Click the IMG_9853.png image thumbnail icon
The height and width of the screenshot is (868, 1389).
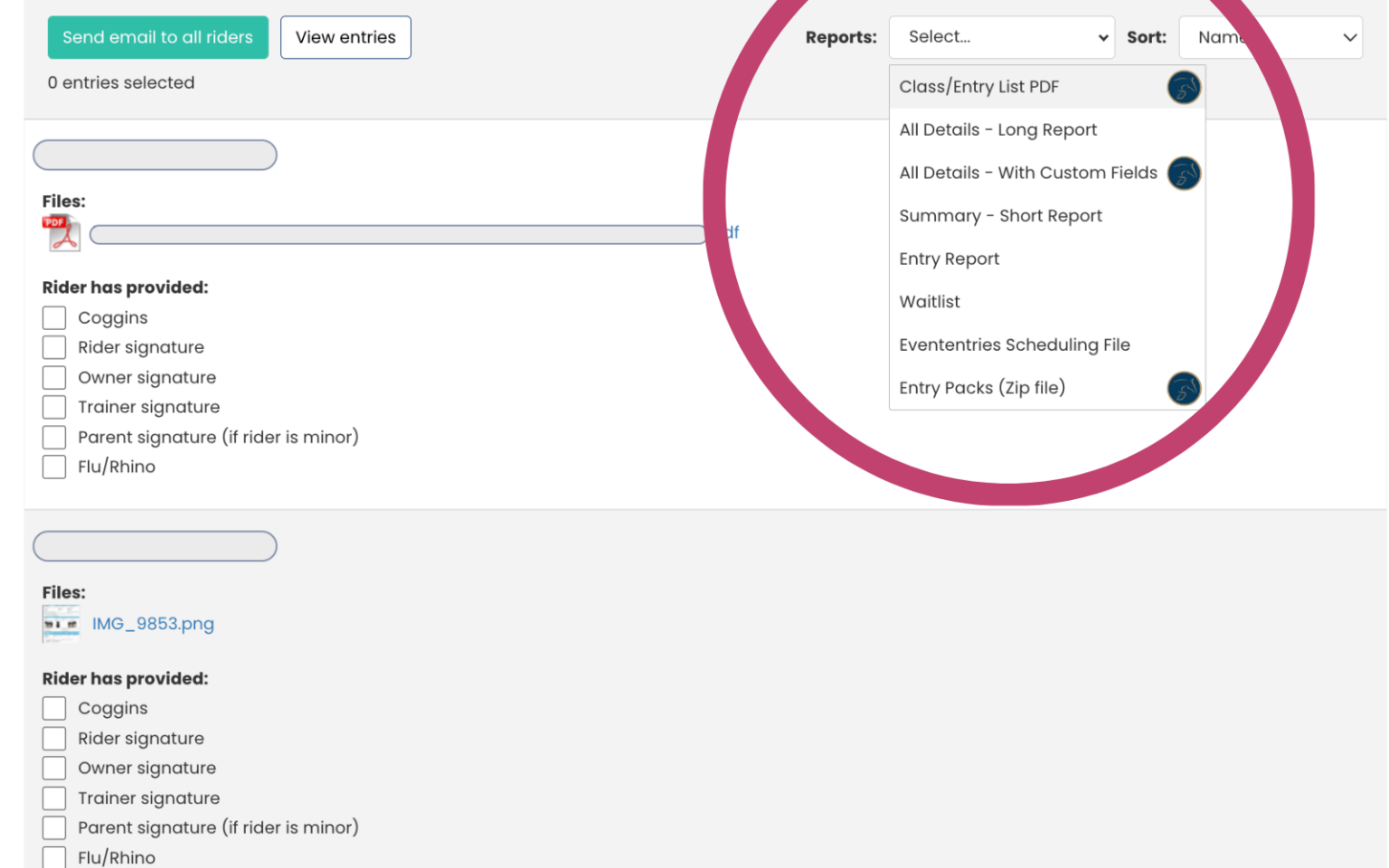[x=60, y=623]
